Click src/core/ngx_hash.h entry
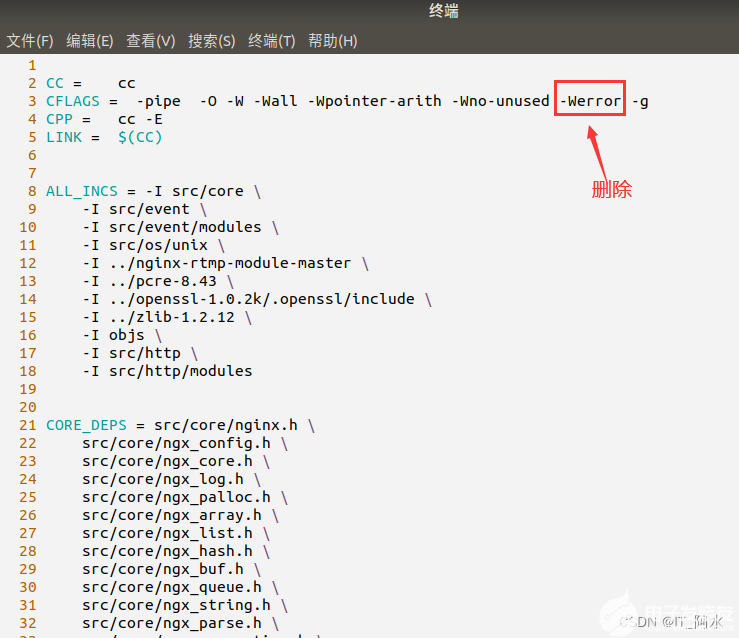 click(167, 551)
